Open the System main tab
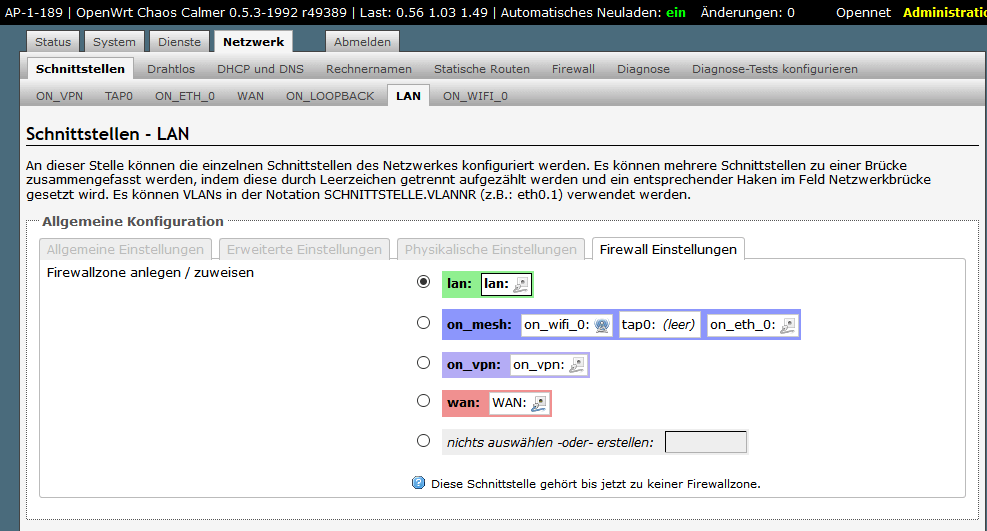This screenshot has height=531, width=987. pyautogui.click(x=114, y=42)
